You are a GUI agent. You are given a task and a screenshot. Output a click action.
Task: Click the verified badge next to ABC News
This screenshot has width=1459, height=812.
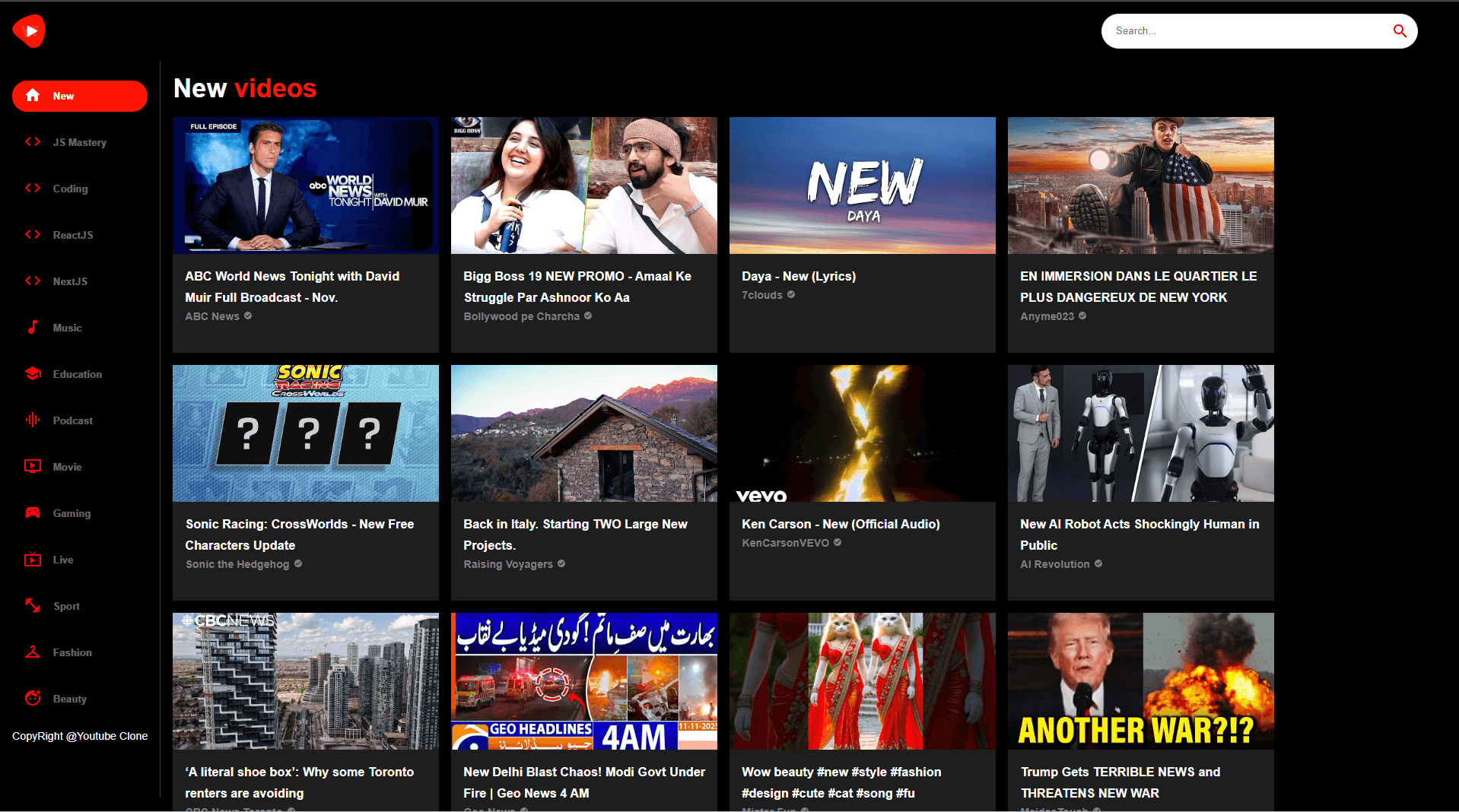[x=248, y=316]
